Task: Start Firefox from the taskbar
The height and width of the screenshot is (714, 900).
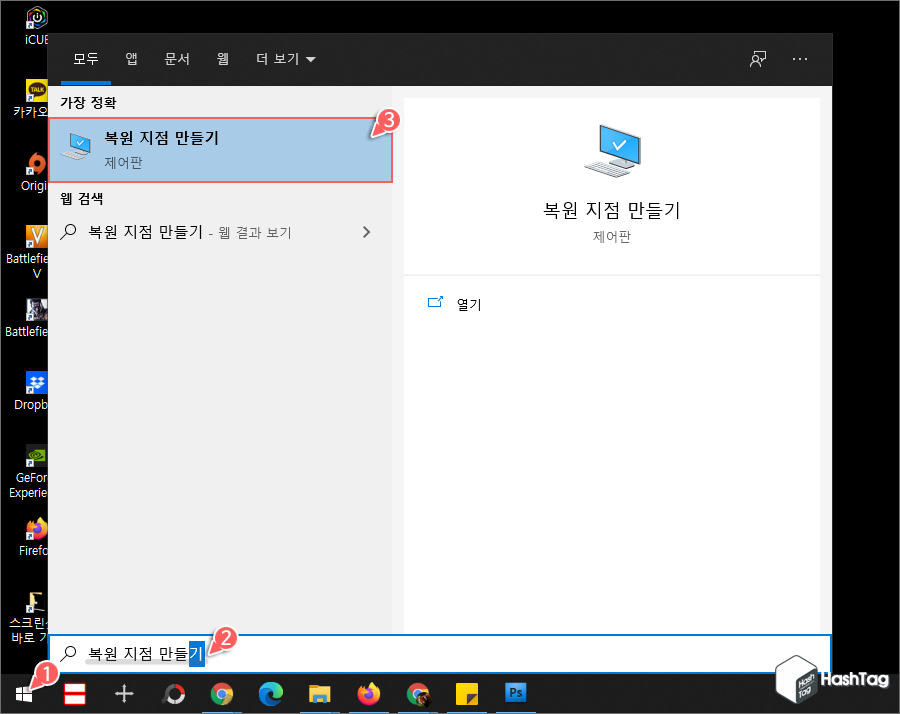Action: pos(368,692)
